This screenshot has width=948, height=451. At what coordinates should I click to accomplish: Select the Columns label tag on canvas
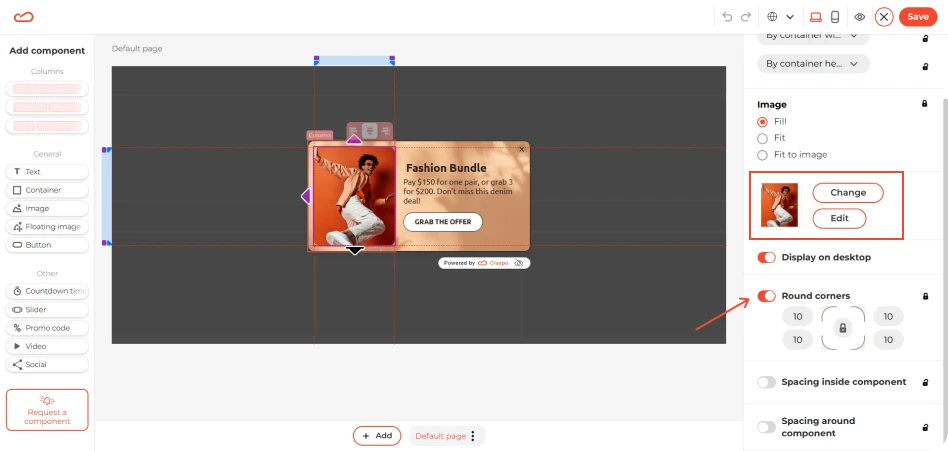click(320, 135)
